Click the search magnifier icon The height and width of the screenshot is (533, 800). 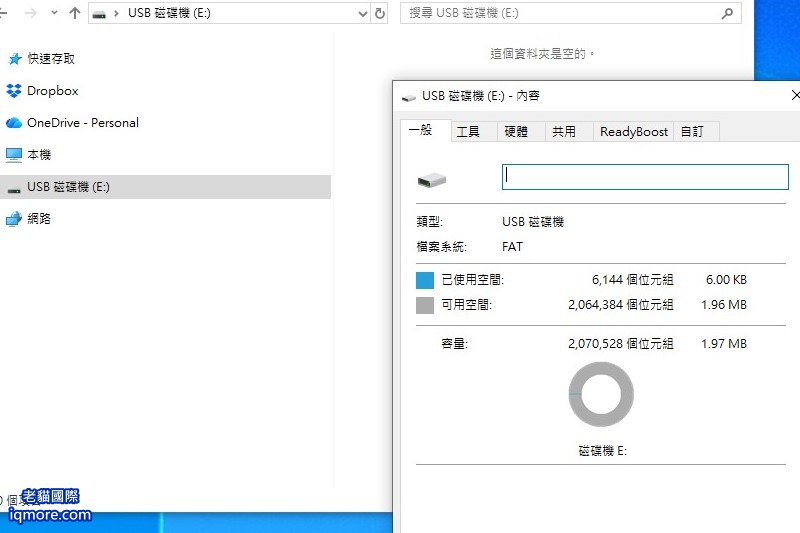(728, 13)
